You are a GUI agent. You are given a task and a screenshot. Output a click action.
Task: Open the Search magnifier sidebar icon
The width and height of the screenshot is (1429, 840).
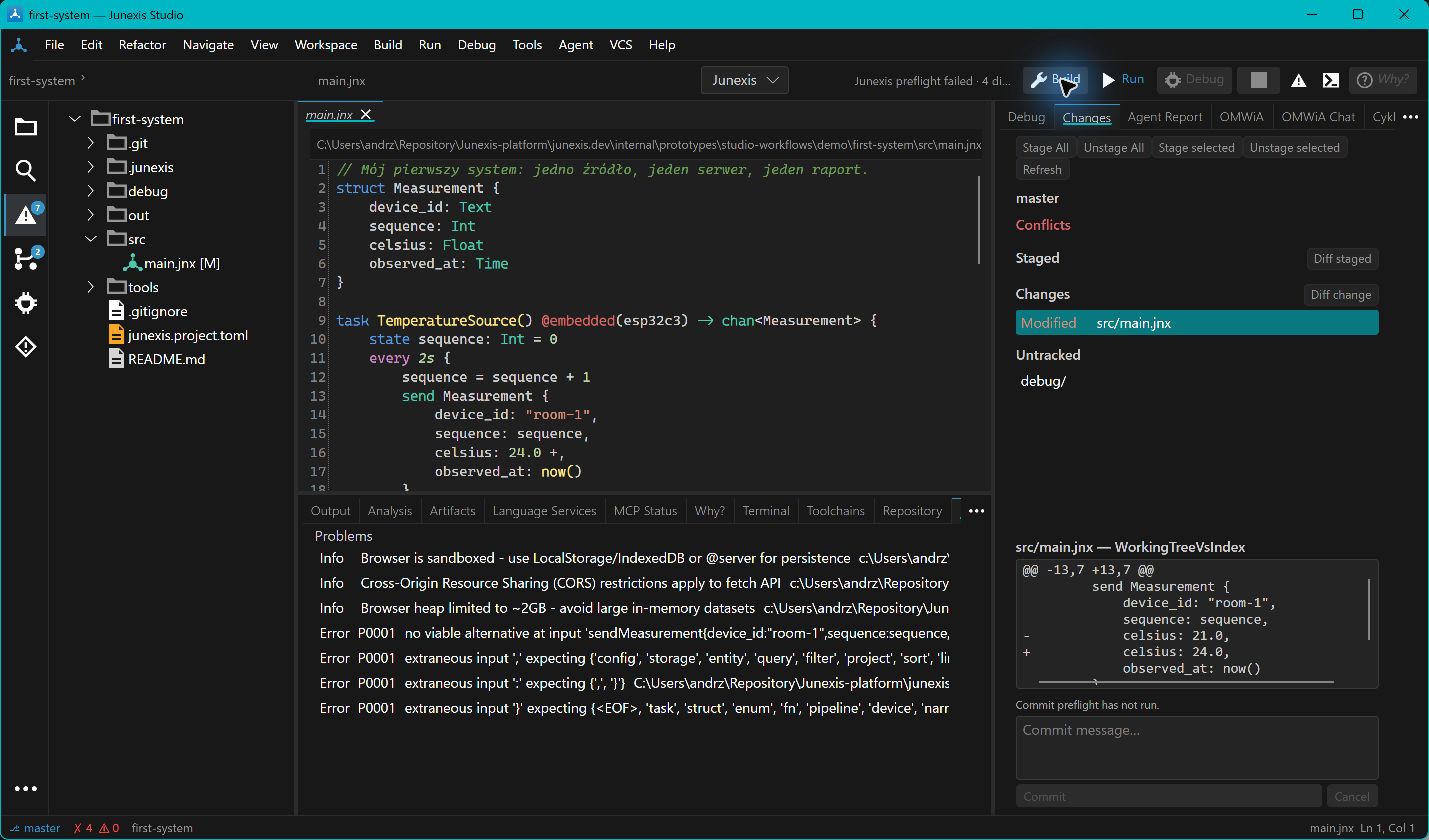pos(26,171)
